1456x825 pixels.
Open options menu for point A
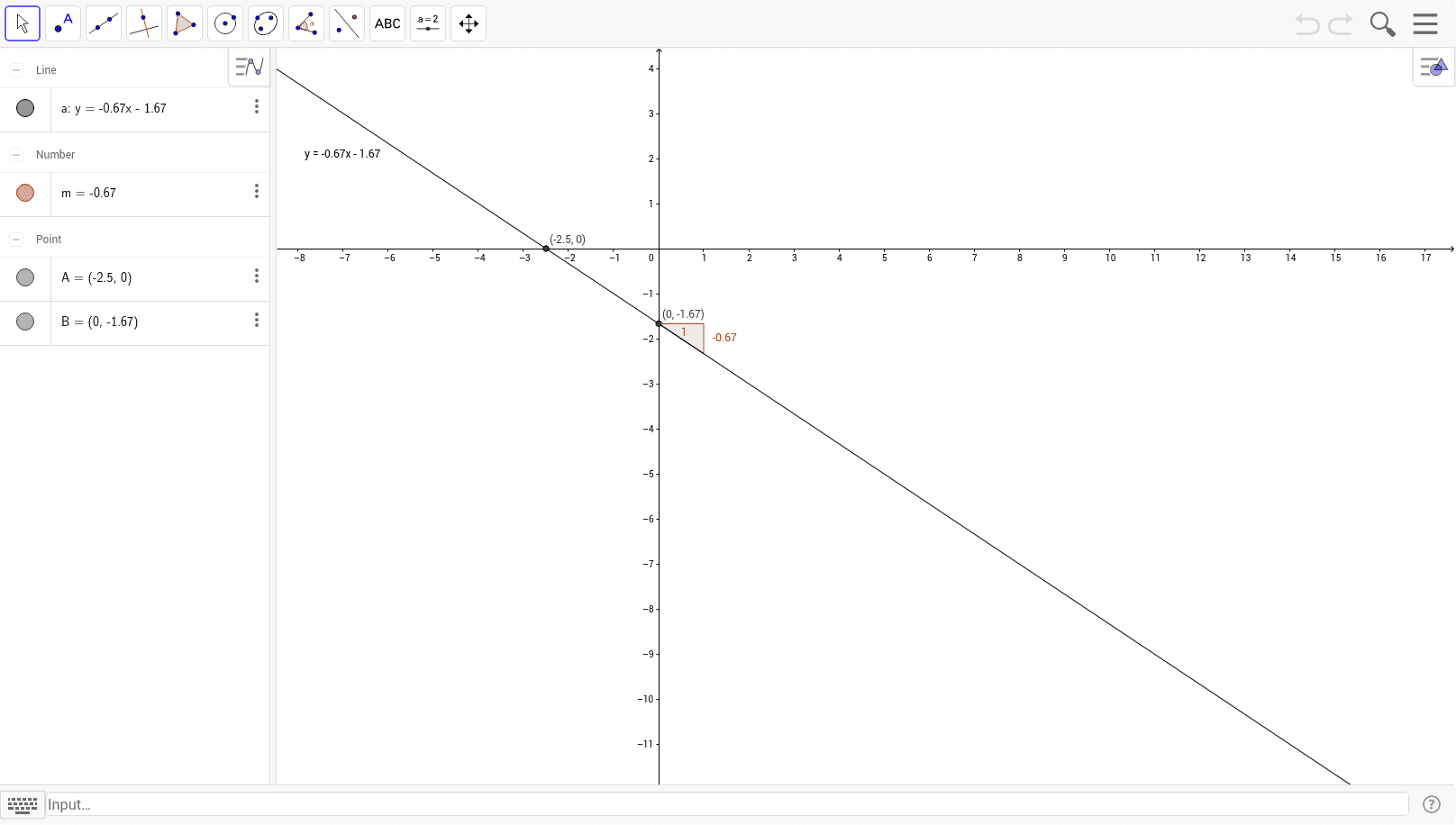point(257,277)
